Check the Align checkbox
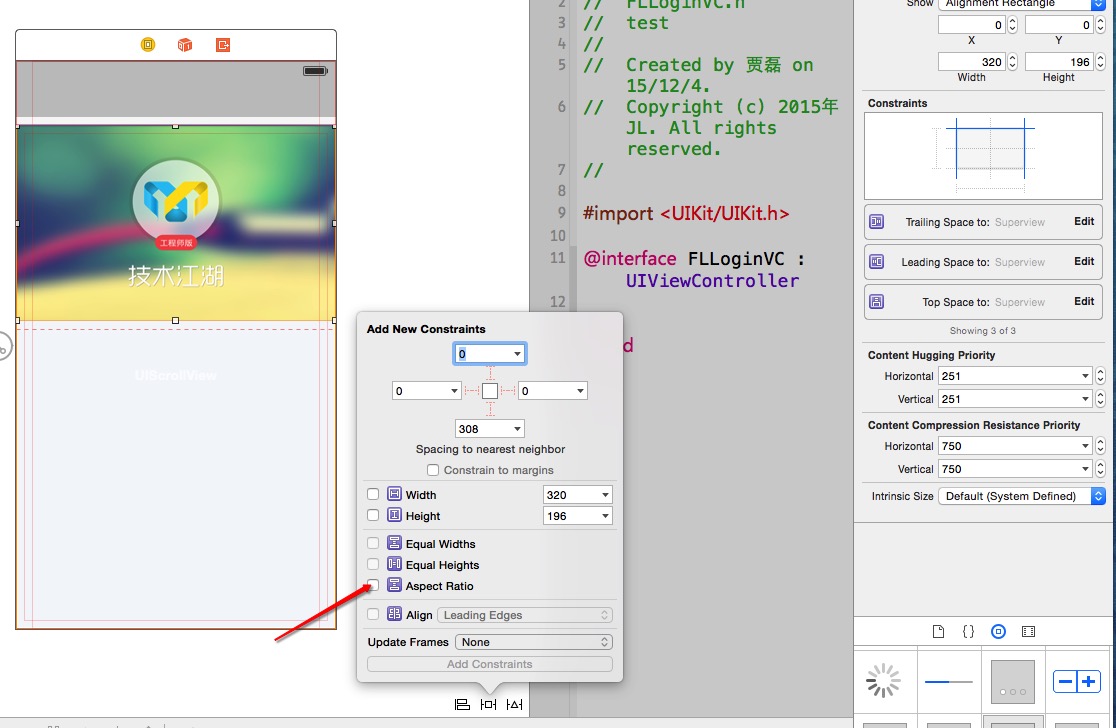Screen dimensions: 1116x728 (373, 614)
